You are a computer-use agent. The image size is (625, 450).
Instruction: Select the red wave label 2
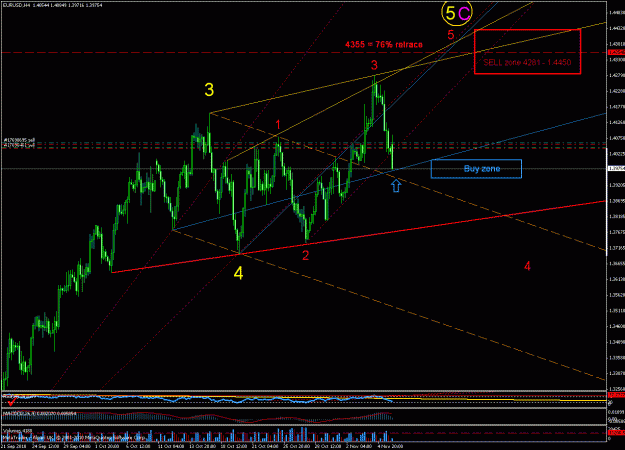305,255
